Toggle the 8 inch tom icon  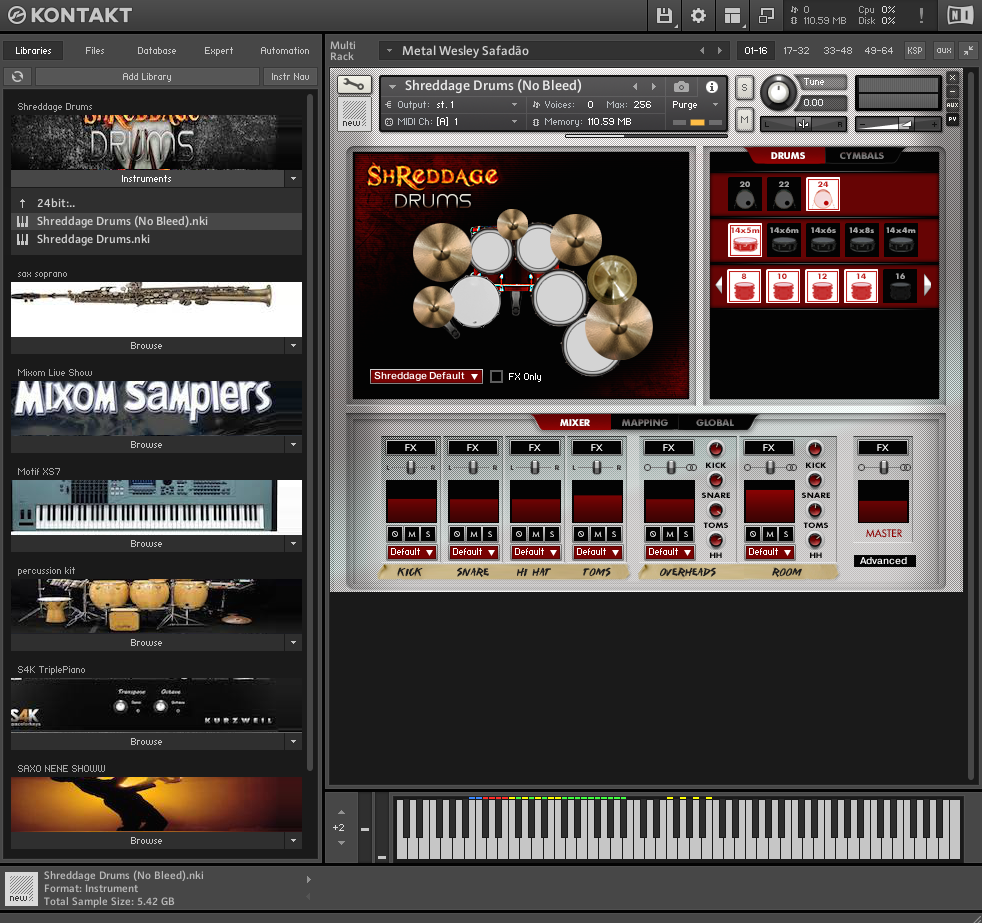pos(744,286)
